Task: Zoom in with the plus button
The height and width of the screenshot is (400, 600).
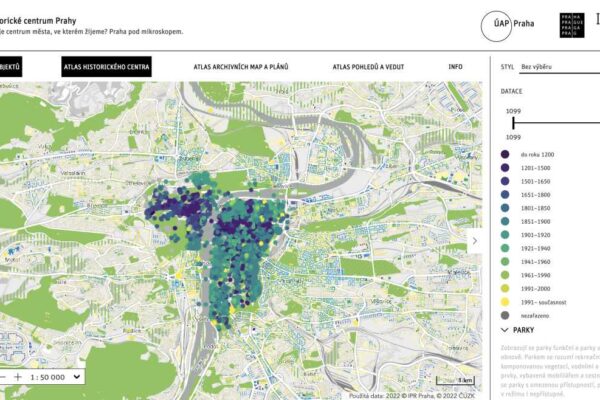Action: pos(19,377)
